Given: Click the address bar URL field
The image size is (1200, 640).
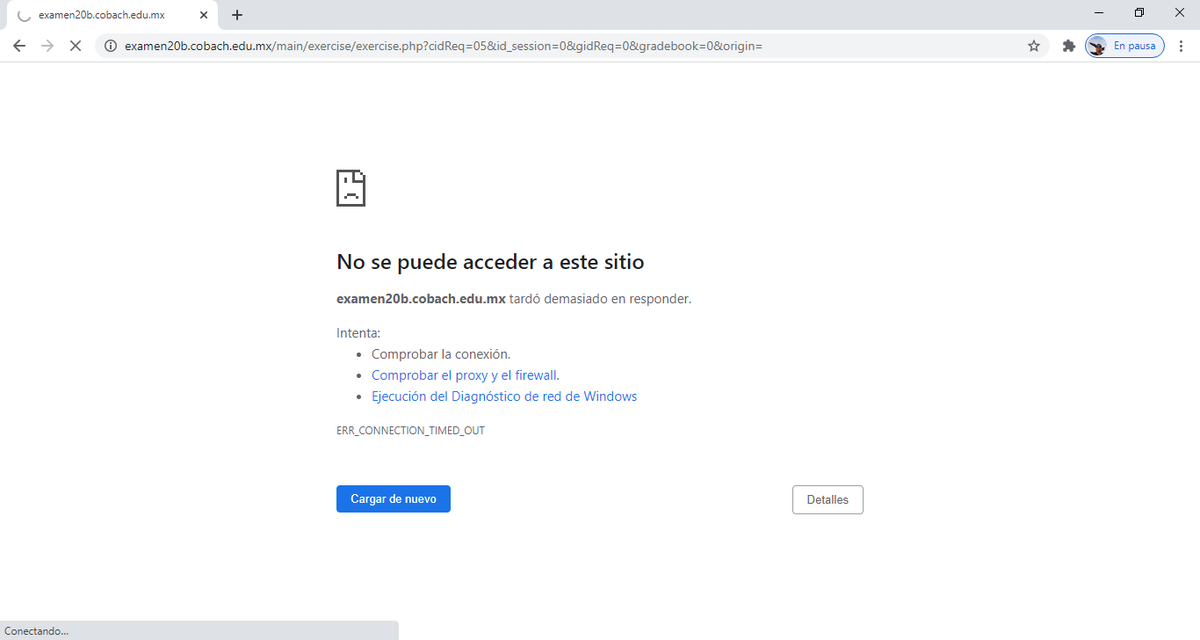Looking at the screenshot, I should 570,46.
